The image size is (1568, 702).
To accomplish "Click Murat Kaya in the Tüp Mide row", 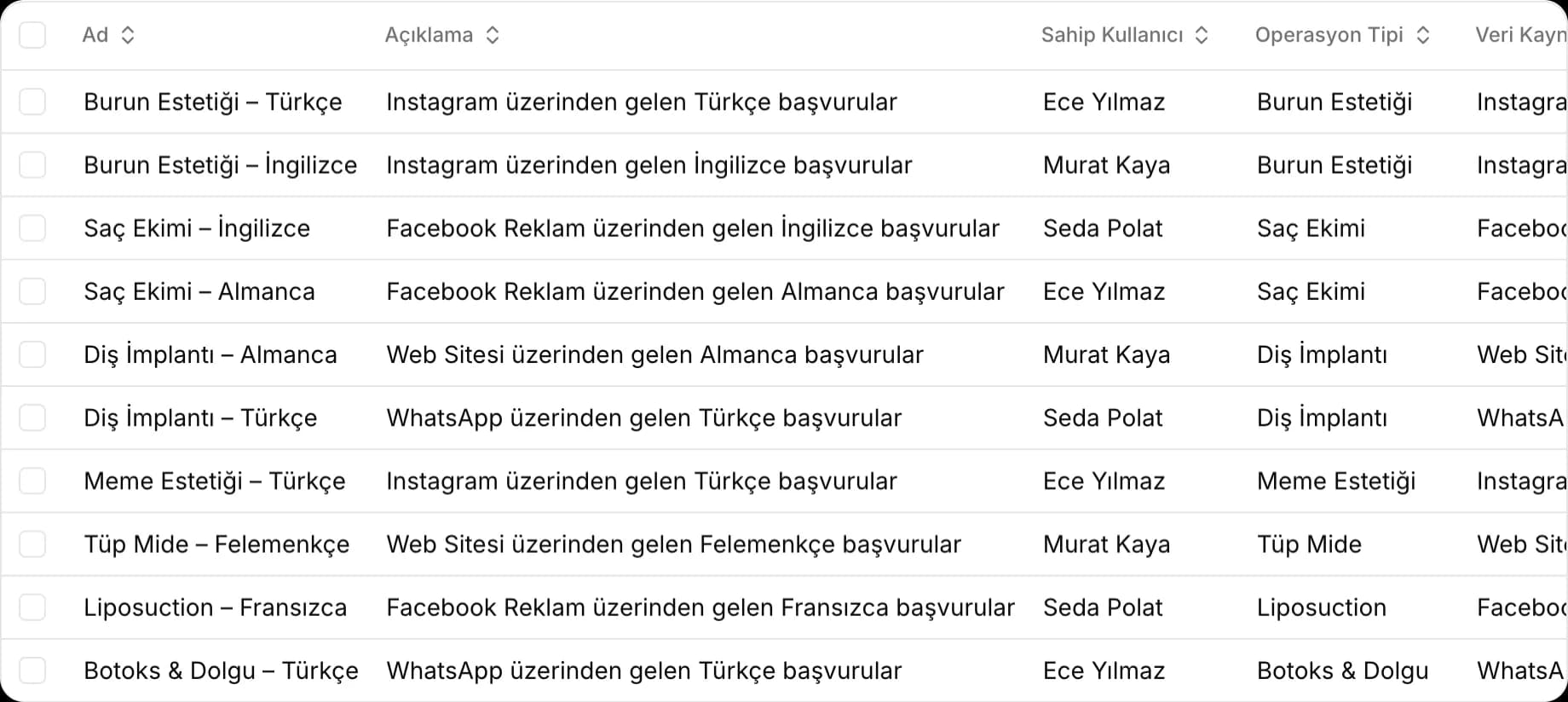I will pos(1106,544).
